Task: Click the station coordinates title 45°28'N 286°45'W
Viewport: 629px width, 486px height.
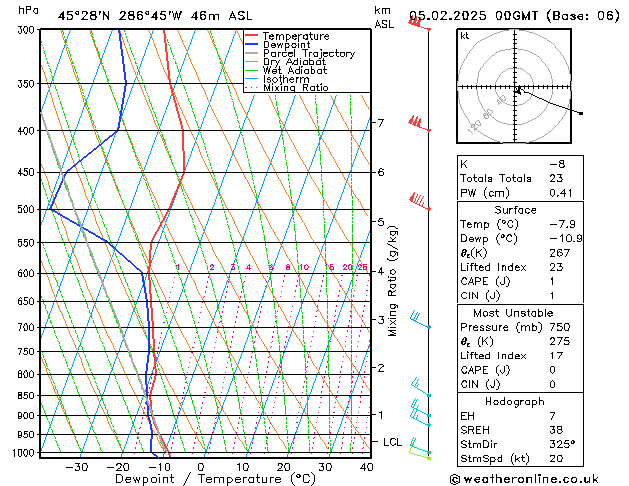Action: (120, 16)
